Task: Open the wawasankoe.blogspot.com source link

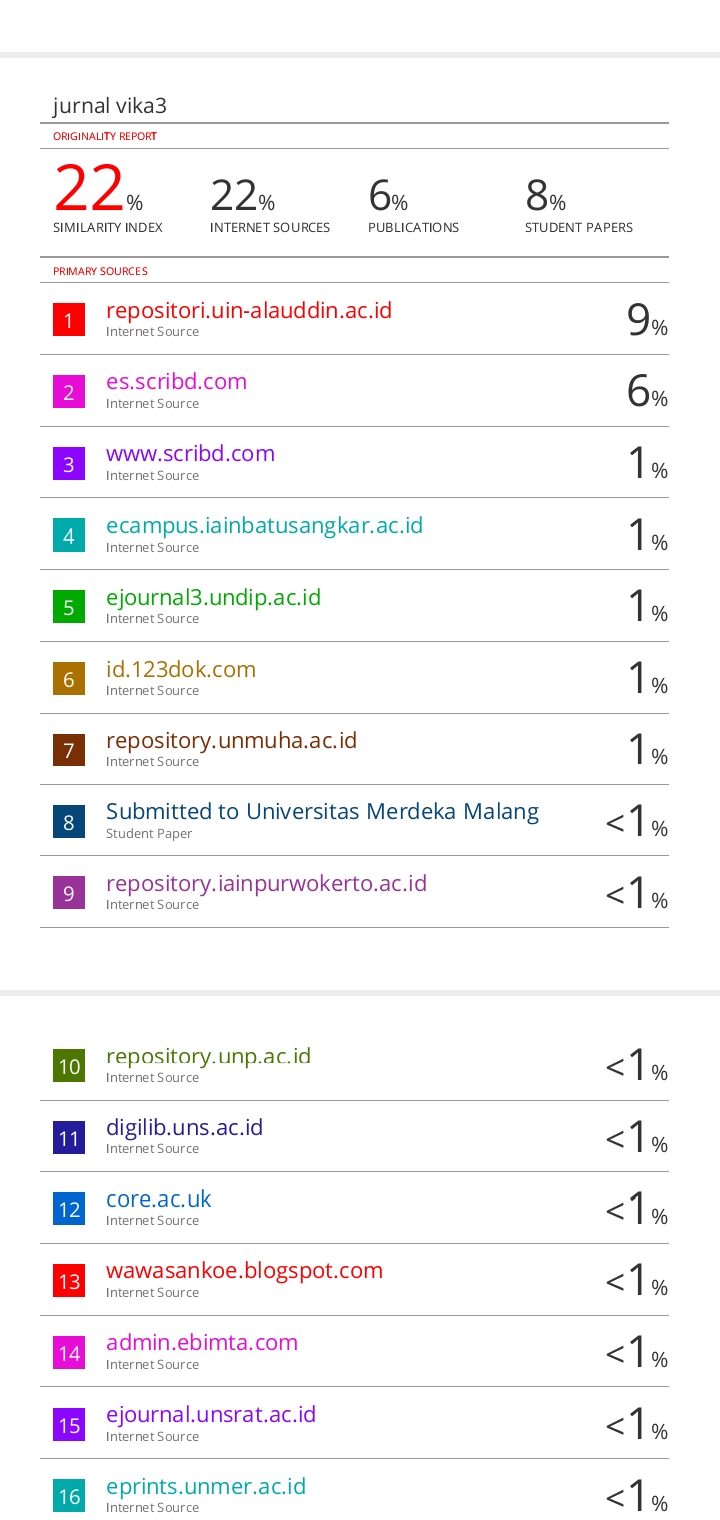Action: pos(244,1271)
